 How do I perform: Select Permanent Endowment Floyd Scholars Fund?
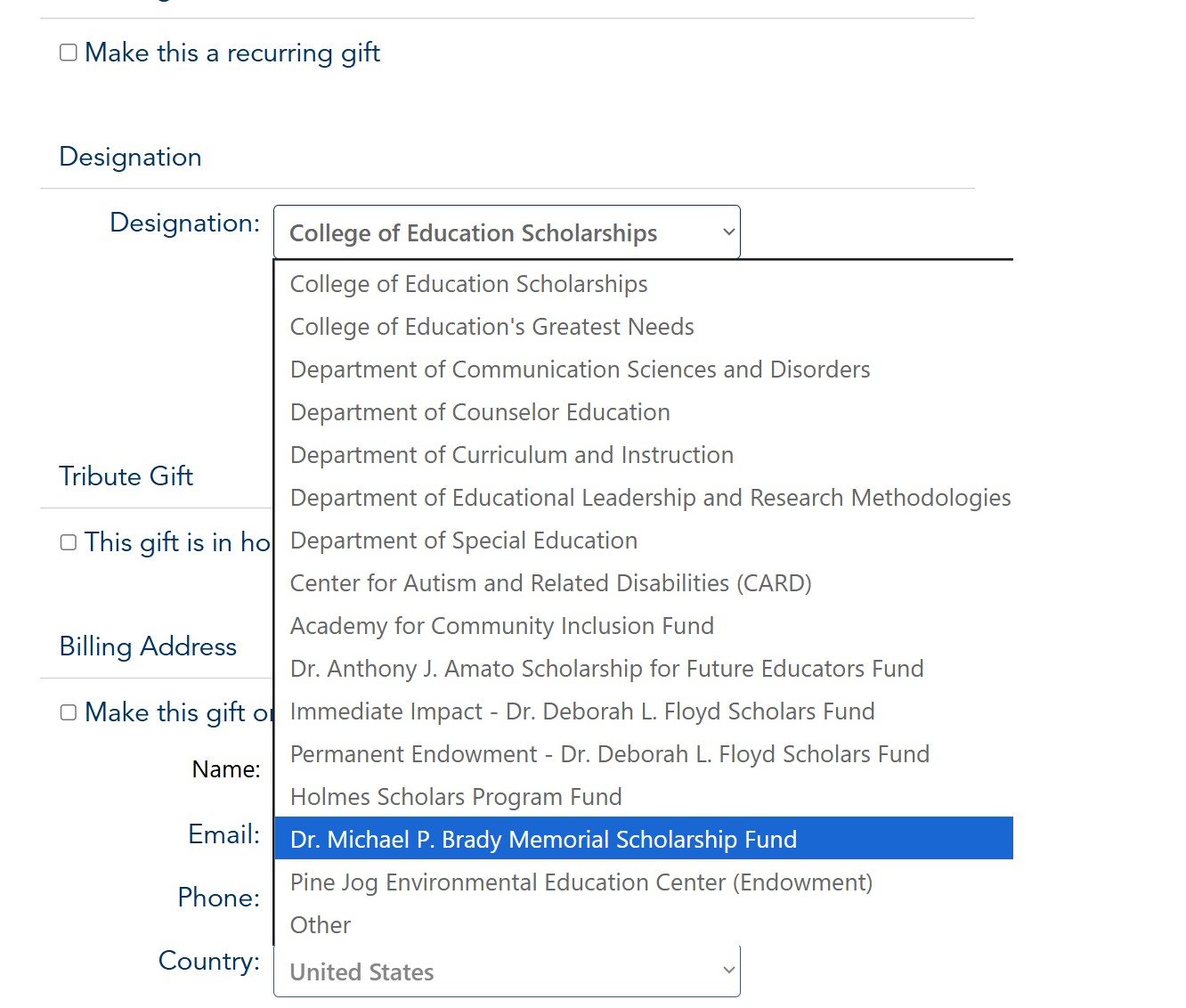[610, 754]
